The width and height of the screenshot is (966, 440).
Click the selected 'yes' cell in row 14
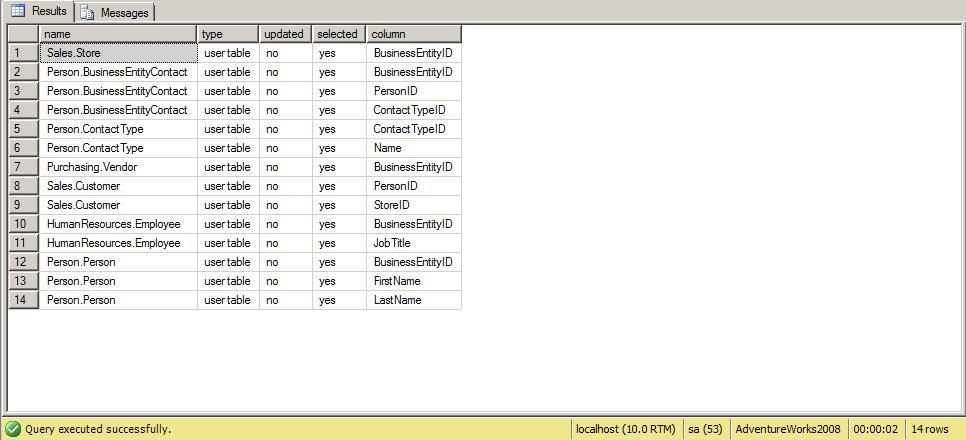coord(339,300)
